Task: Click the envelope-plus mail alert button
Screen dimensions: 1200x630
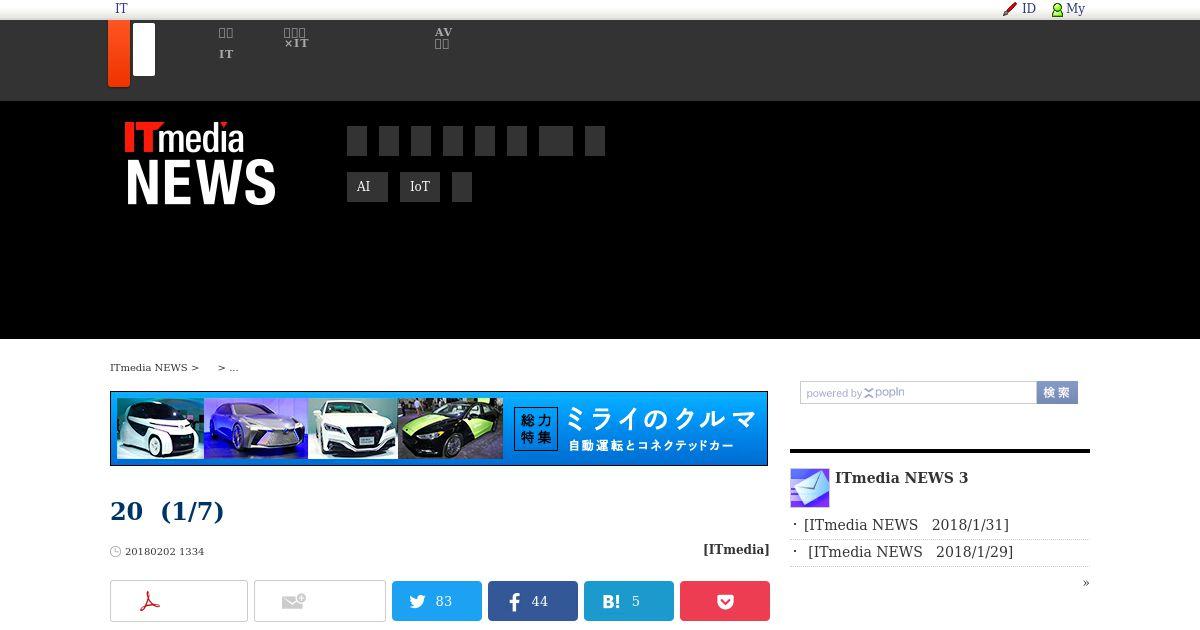Action: coord(320,601)
